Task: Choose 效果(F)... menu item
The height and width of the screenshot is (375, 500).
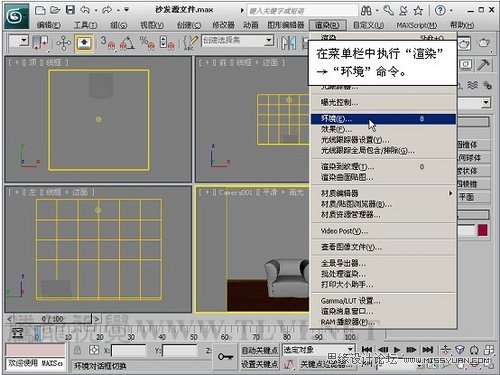Action: click(383, 129)
